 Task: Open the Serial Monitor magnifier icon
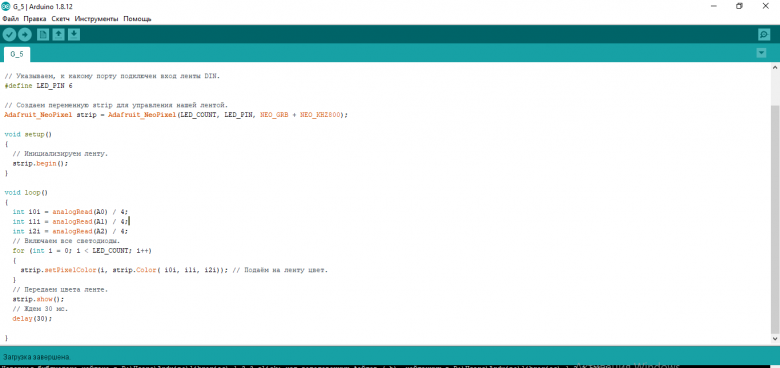[764, 35]
